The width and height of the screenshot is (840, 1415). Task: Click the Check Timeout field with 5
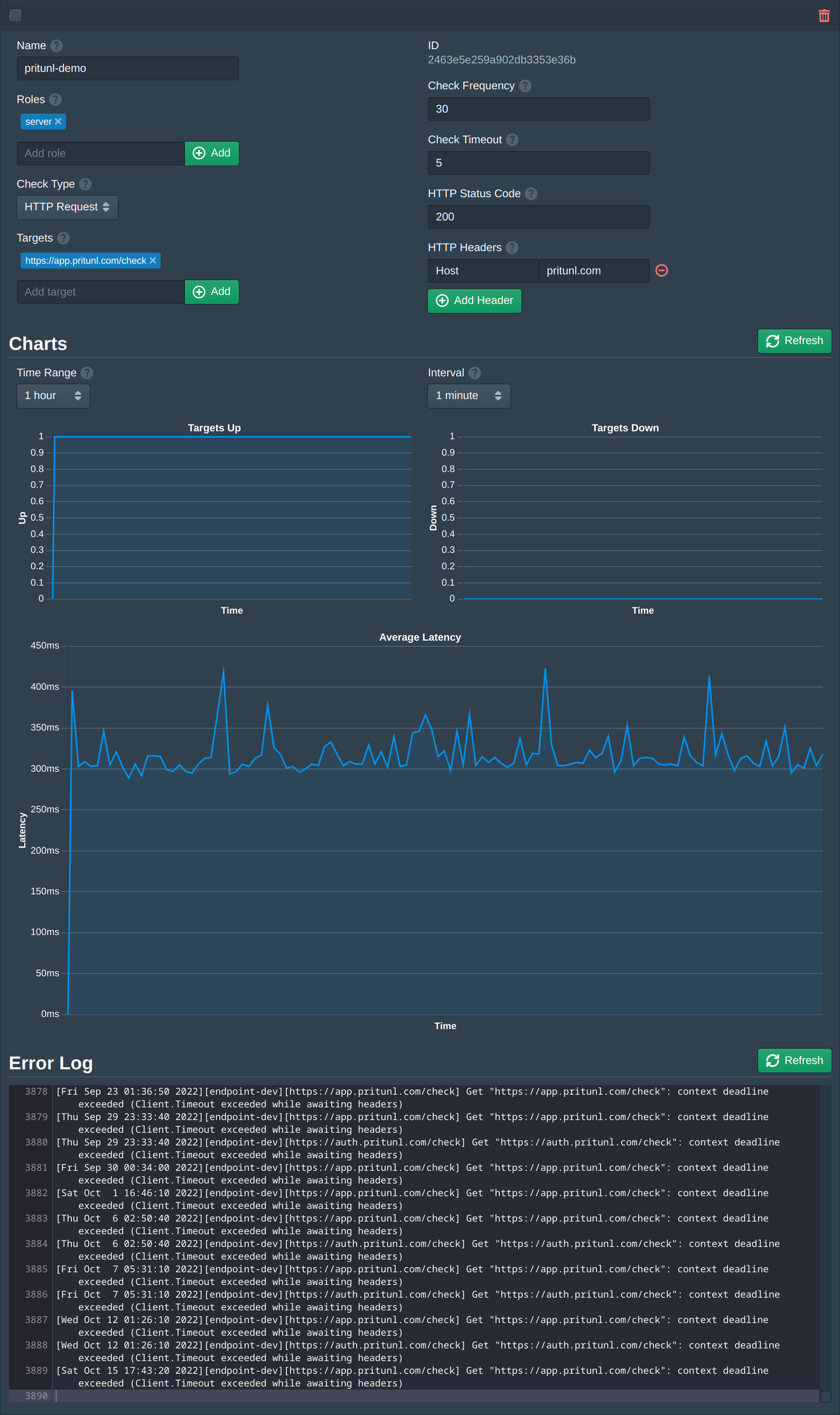point(538,163)
